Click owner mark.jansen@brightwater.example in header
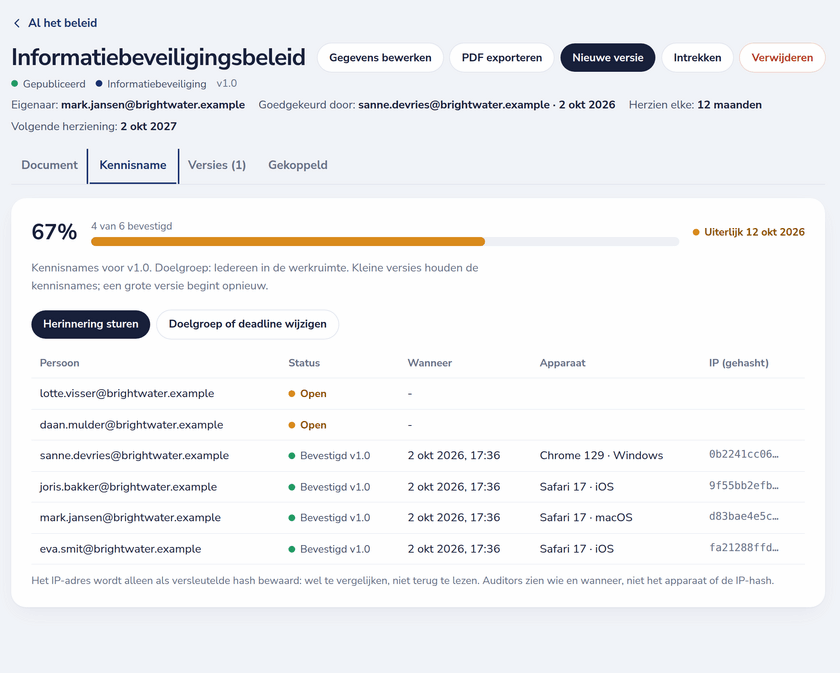Viewport: 840px width, 673px height. [153, 105]
